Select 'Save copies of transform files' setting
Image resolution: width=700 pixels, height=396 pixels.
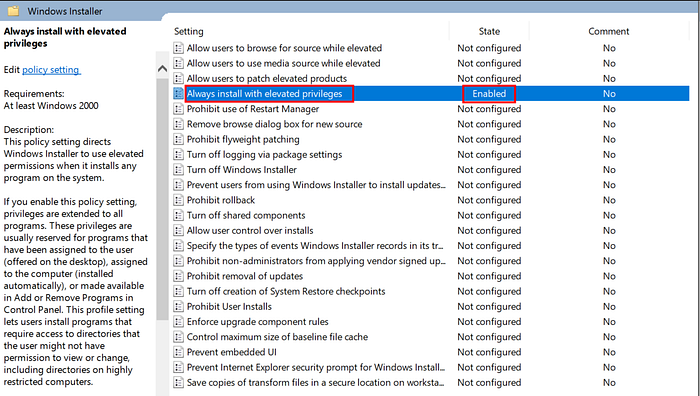315,382
